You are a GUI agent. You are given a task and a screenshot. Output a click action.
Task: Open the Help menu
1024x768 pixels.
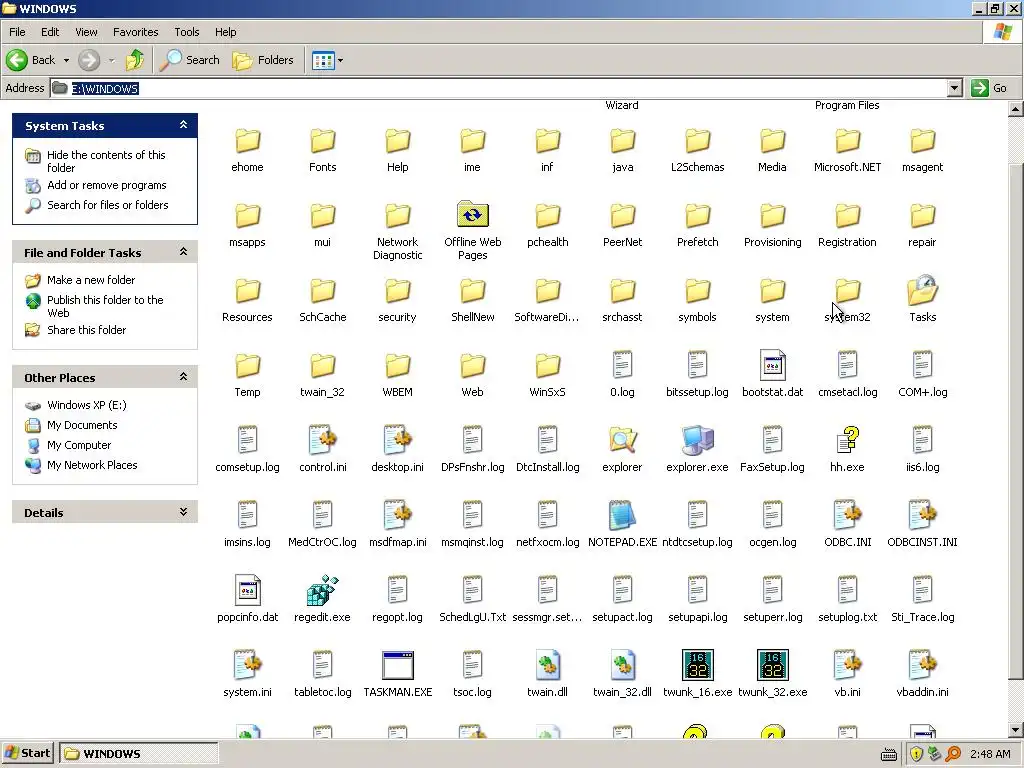click(225, 32)
